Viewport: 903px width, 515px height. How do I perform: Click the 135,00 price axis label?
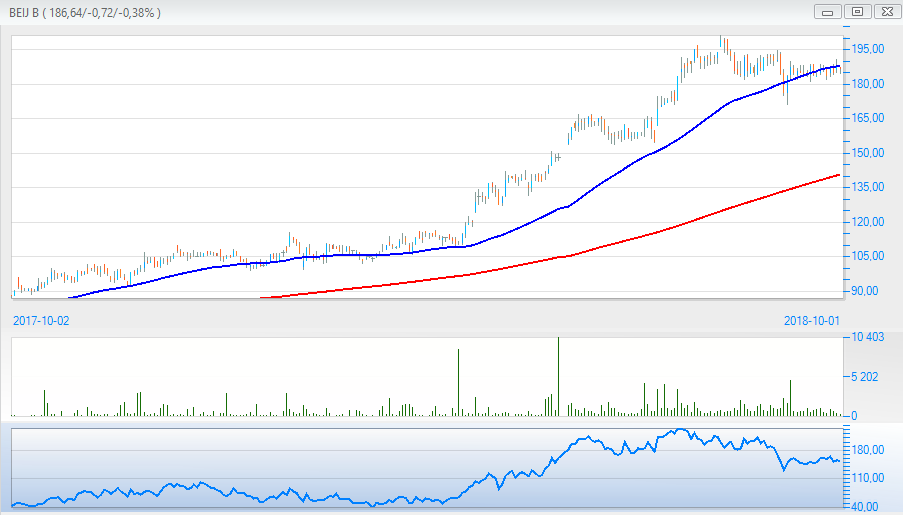coord(868,187)
